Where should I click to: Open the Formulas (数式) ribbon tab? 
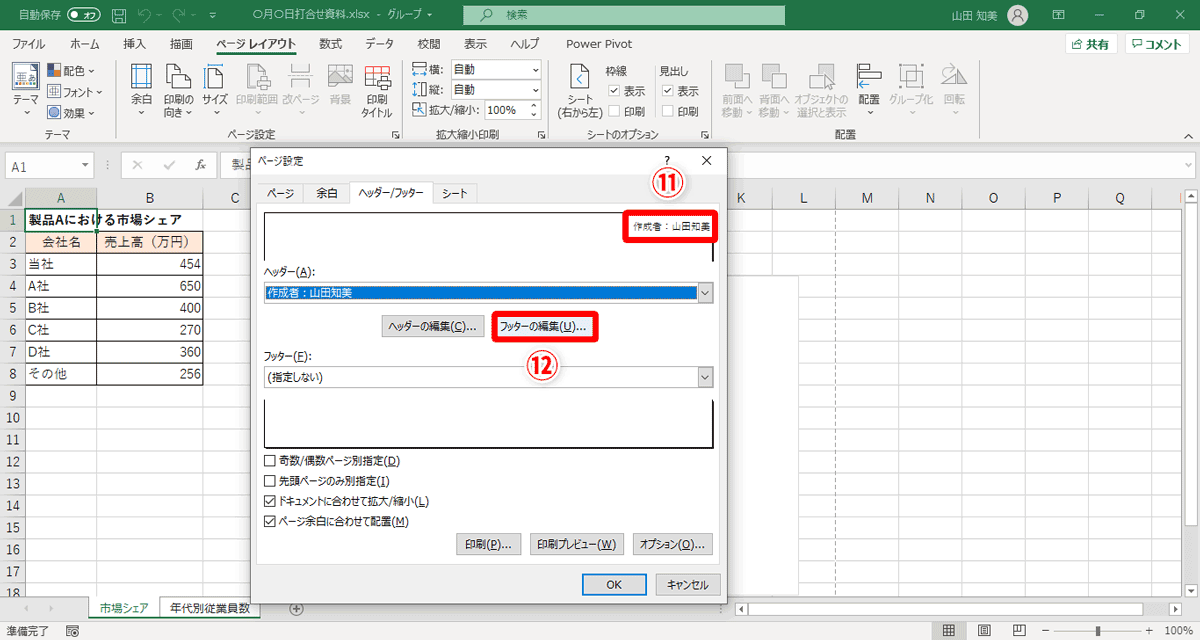tap(330, 44)
